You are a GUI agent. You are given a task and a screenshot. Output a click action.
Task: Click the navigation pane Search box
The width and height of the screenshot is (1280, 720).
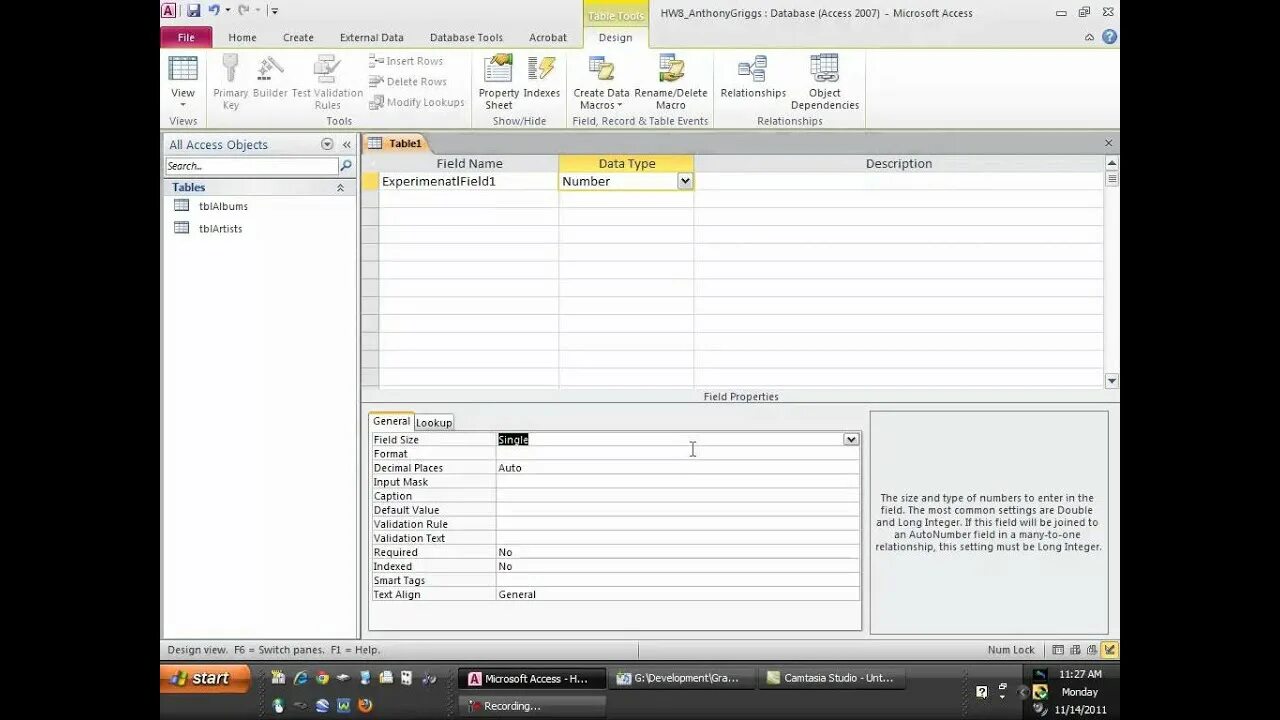[251, 166]
